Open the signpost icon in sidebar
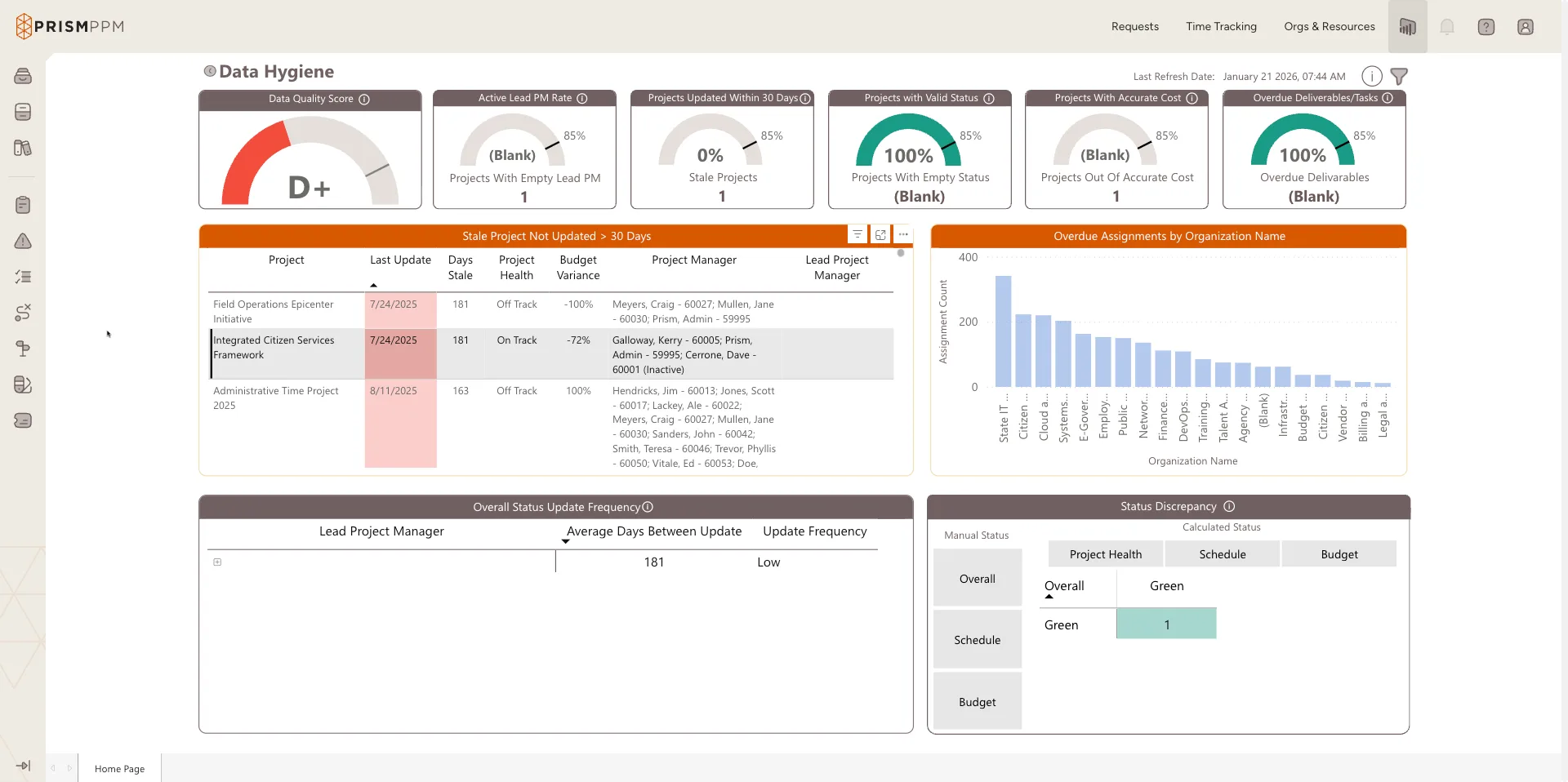1568x782 pixels. [23, 349]
